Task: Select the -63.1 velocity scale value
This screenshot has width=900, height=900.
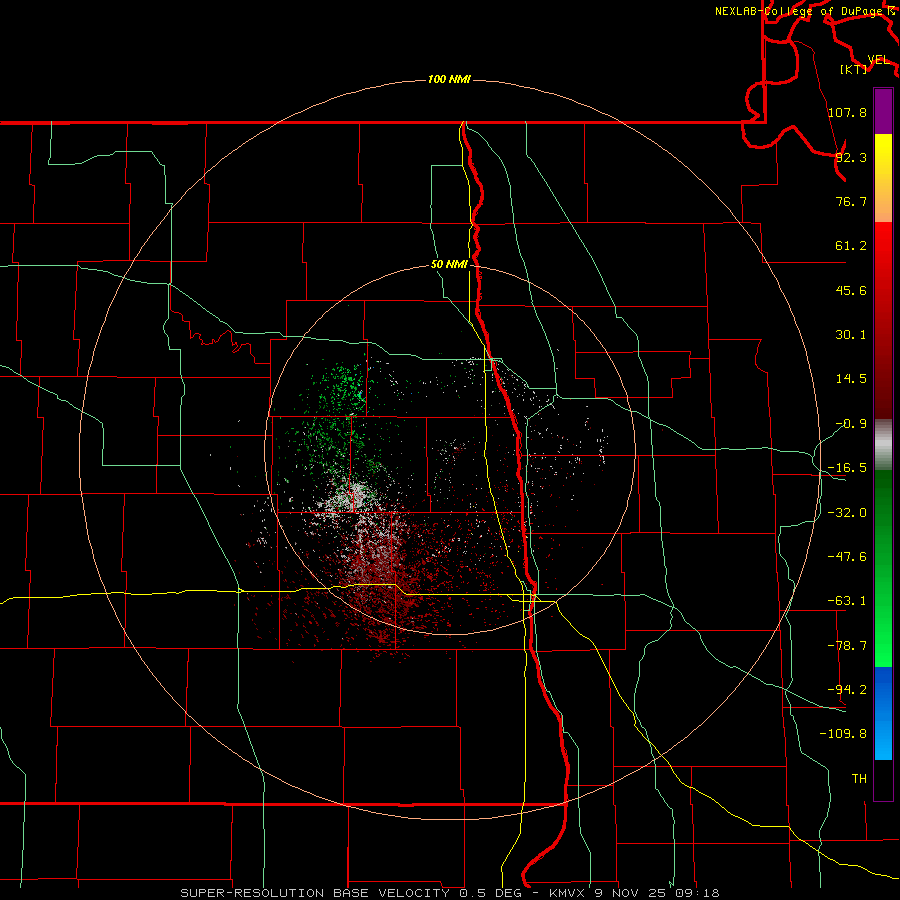Action: click(847, 601)
